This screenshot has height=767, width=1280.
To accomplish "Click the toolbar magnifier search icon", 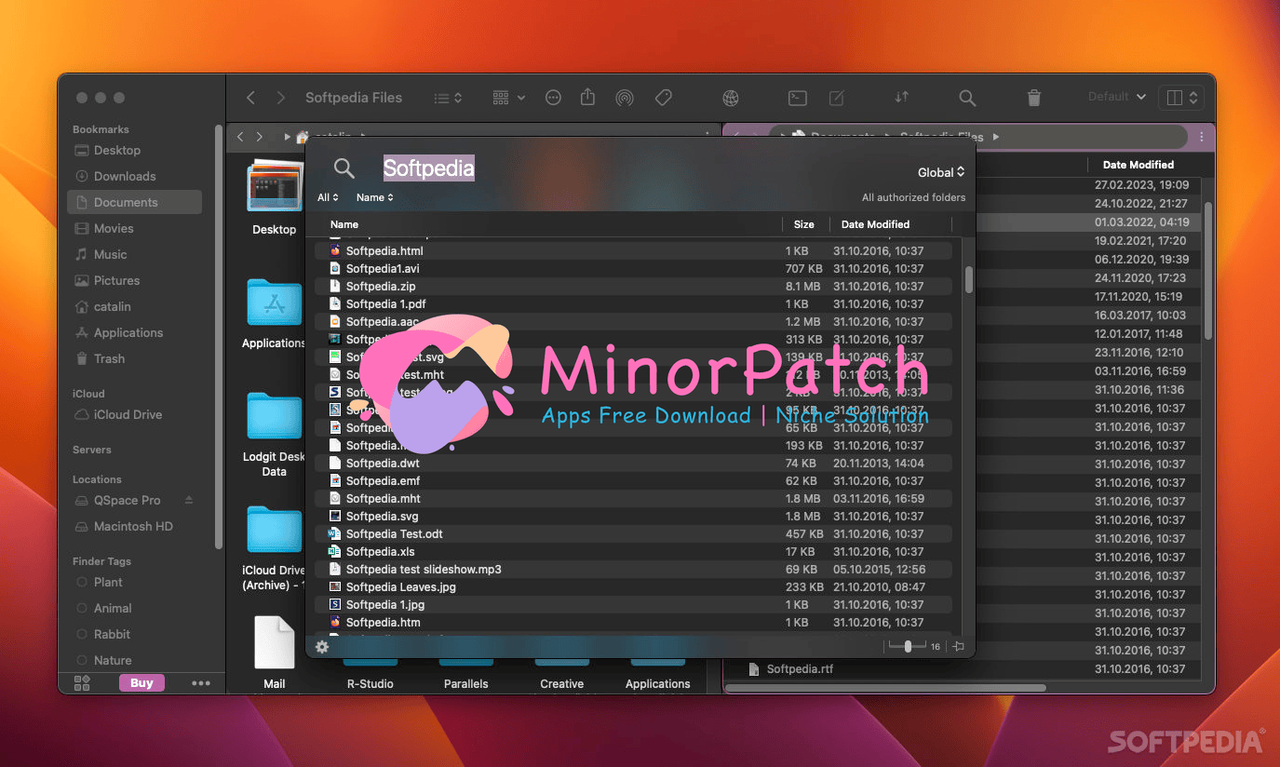I will click(x=967, y=98).
